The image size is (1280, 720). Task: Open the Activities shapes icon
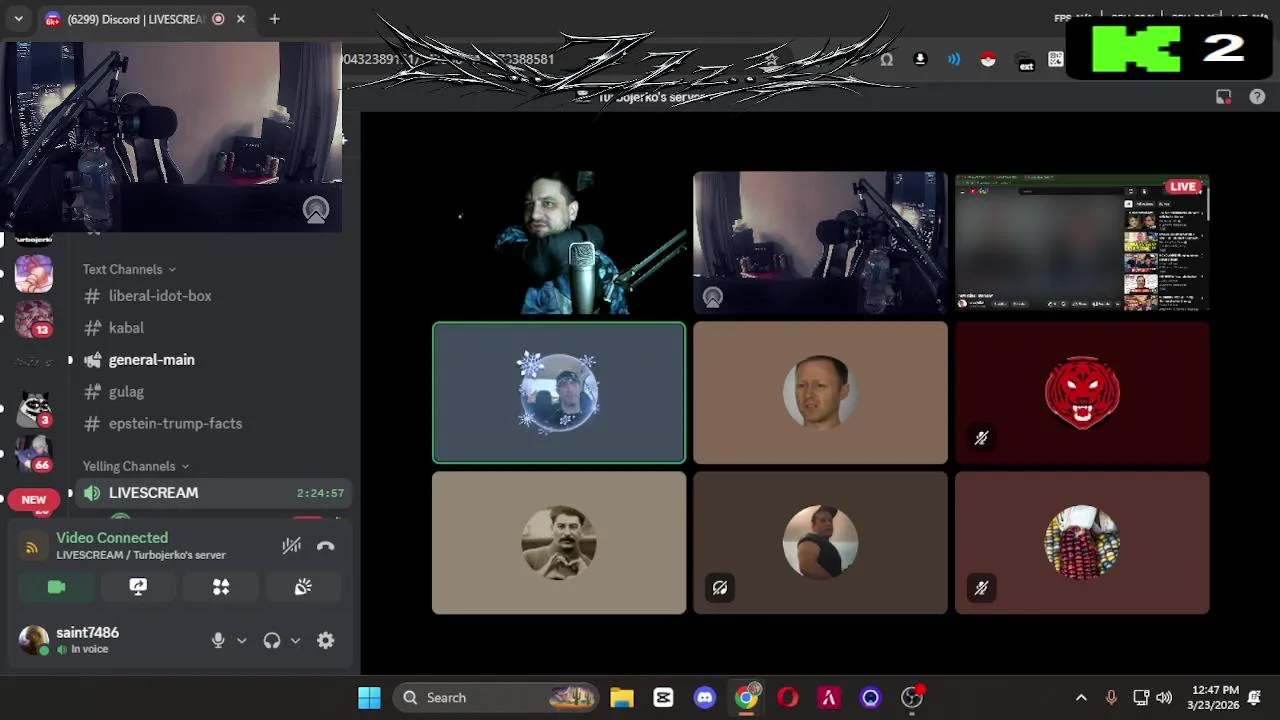tap(221, 587)
